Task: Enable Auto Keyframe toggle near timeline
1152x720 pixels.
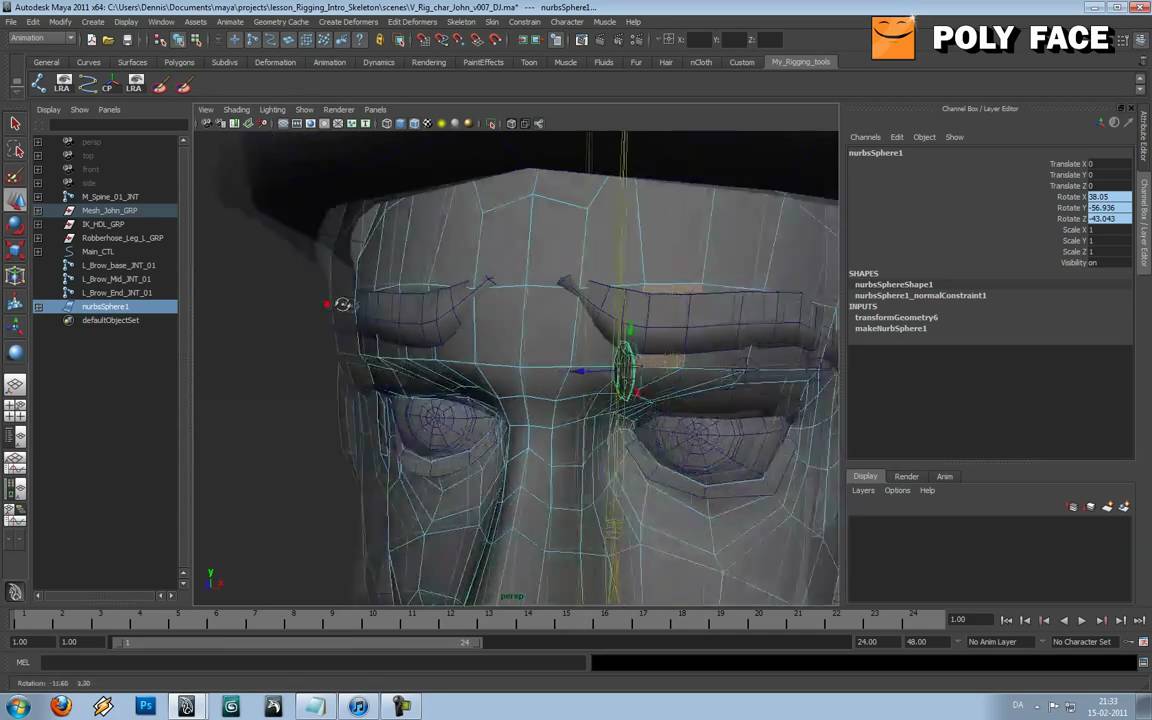Action: tap(1129, 641)
